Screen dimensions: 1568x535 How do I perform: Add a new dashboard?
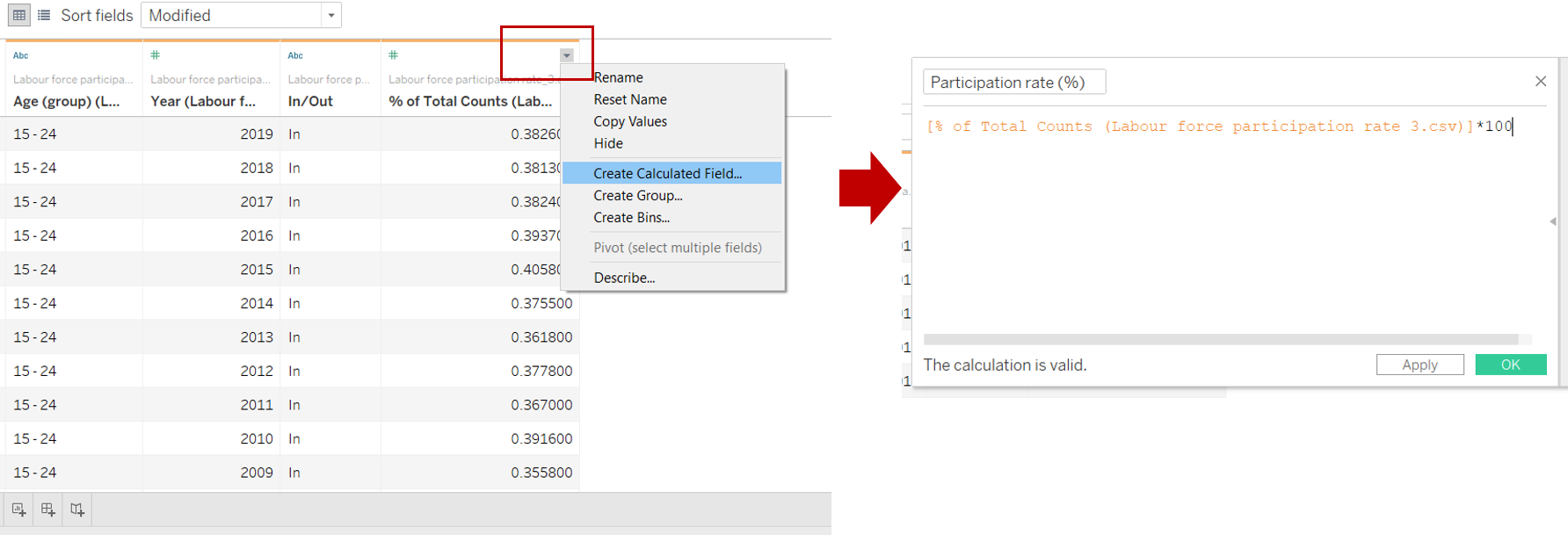pyautogui.click(x=47, y=510)
